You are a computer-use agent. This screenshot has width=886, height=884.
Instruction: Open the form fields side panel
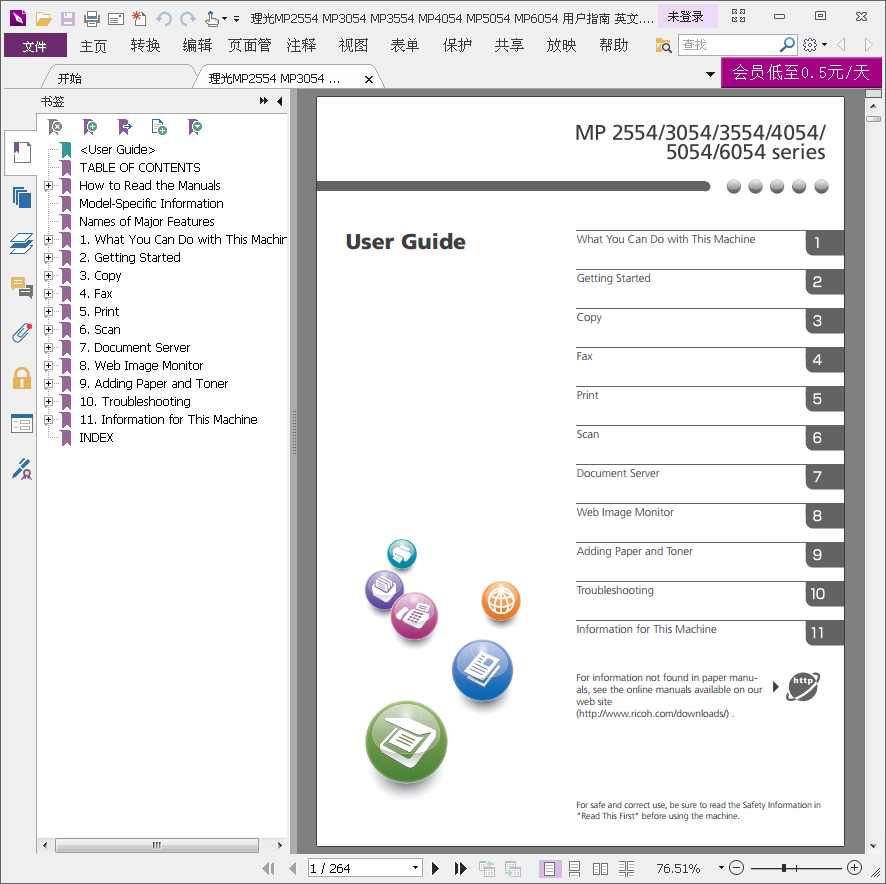[x=21, y=423]
